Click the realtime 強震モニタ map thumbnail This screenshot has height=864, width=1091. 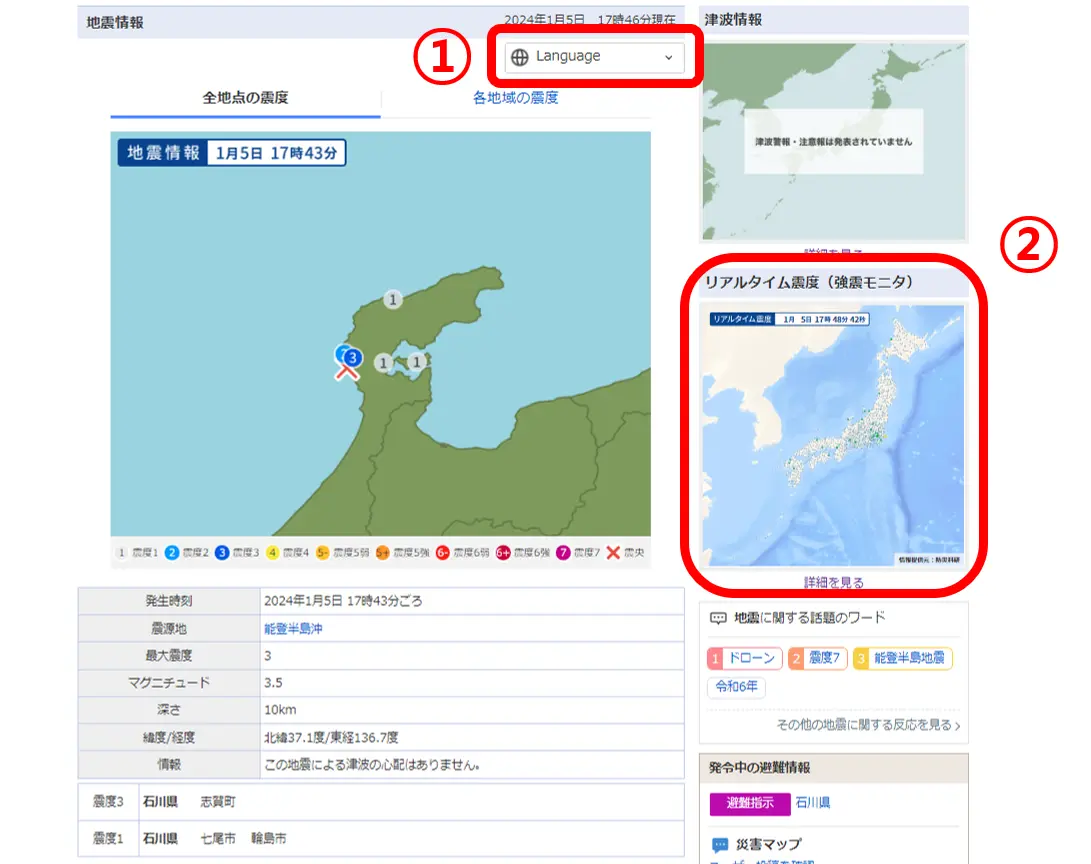(833, 435)
